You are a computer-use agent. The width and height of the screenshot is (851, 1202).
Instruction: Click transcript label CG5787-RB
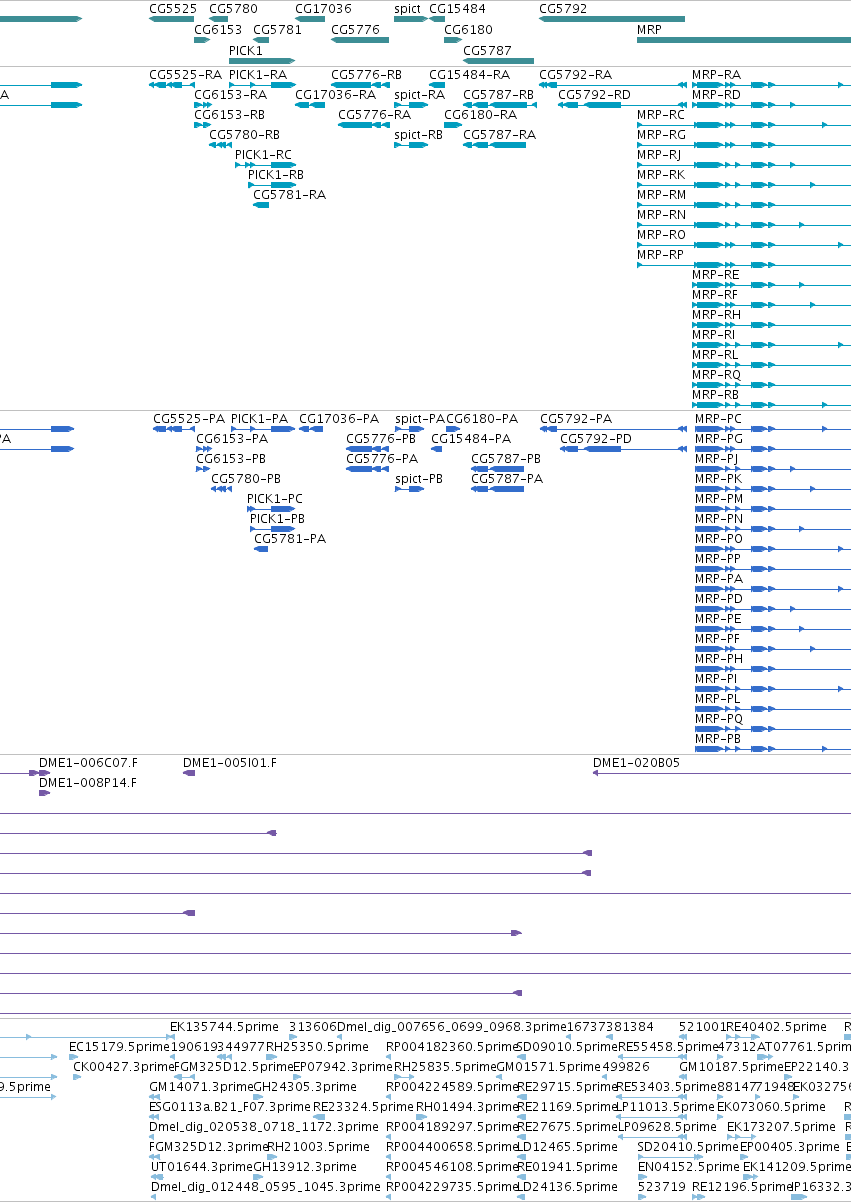click(x=498, y=95)
